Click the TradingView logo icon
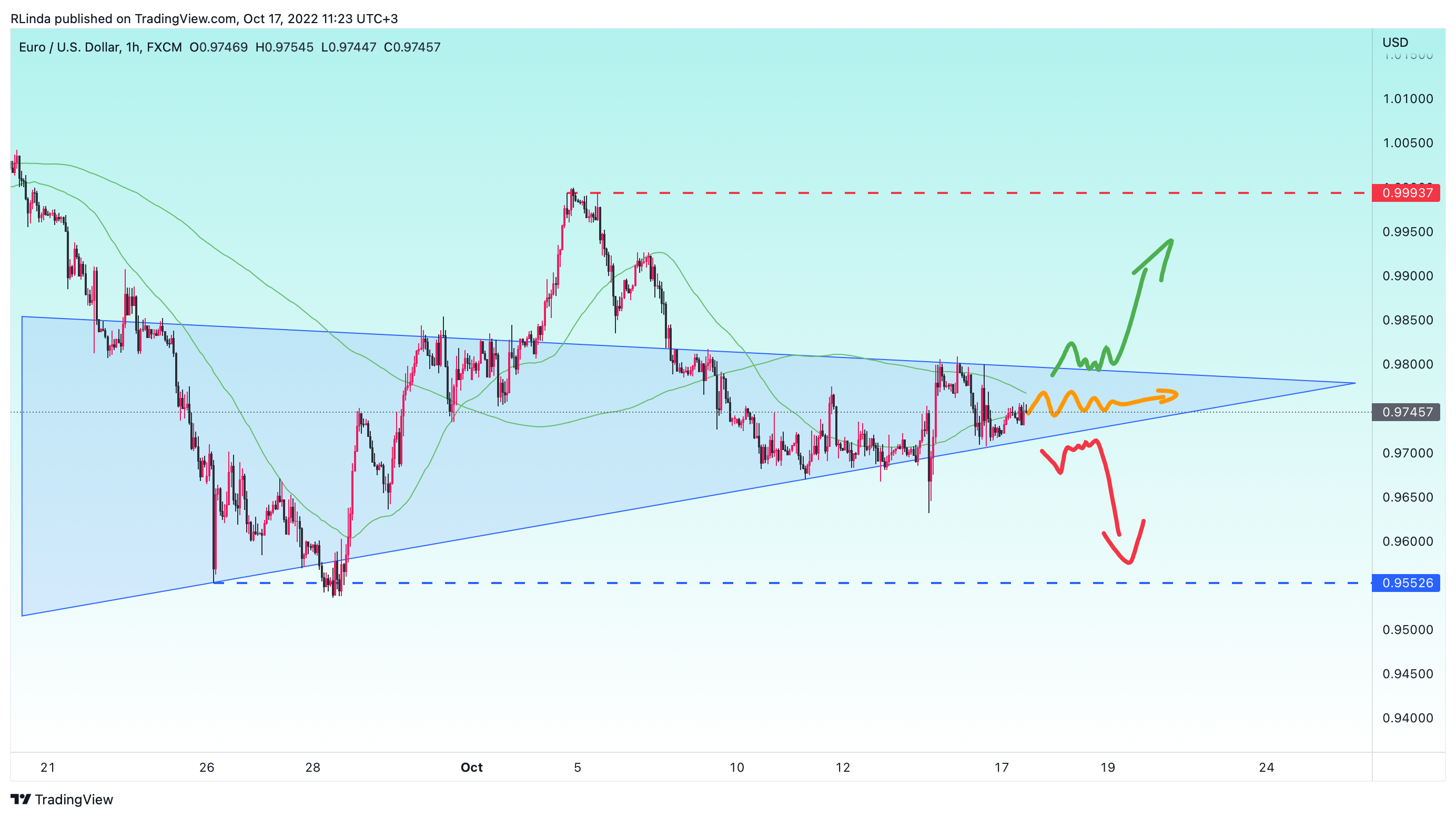Image resolution: width=1456 pixels, height=818 pixels. [21, 799]
